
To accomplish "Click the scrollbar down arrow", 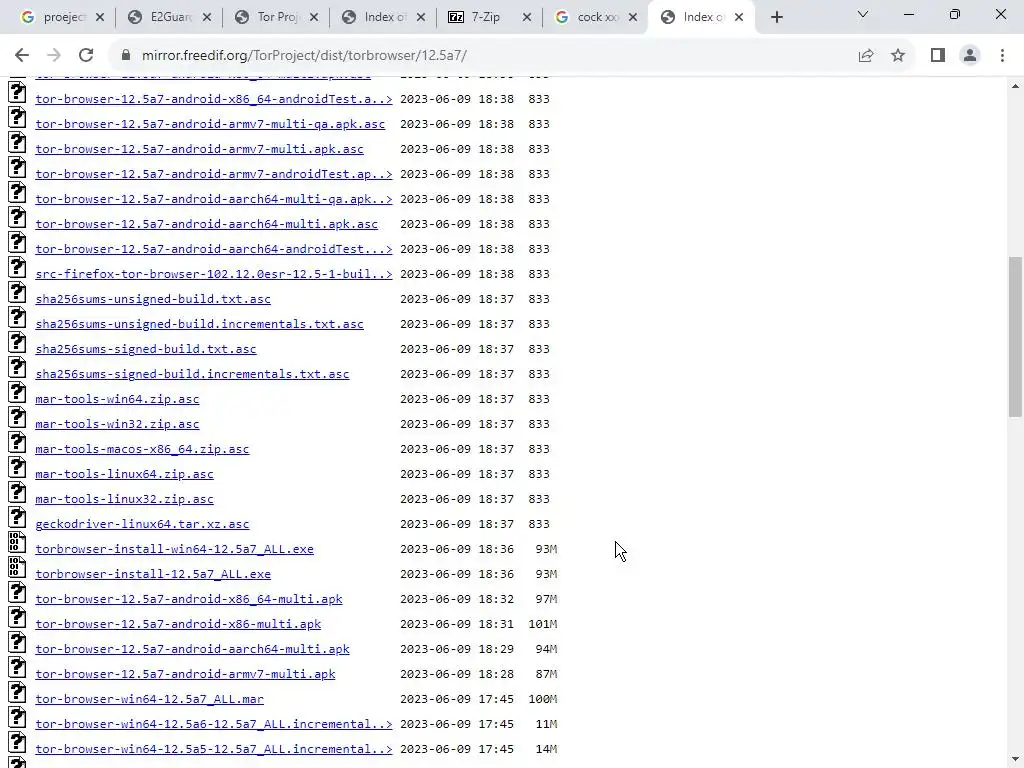I will pos(1015,759).
